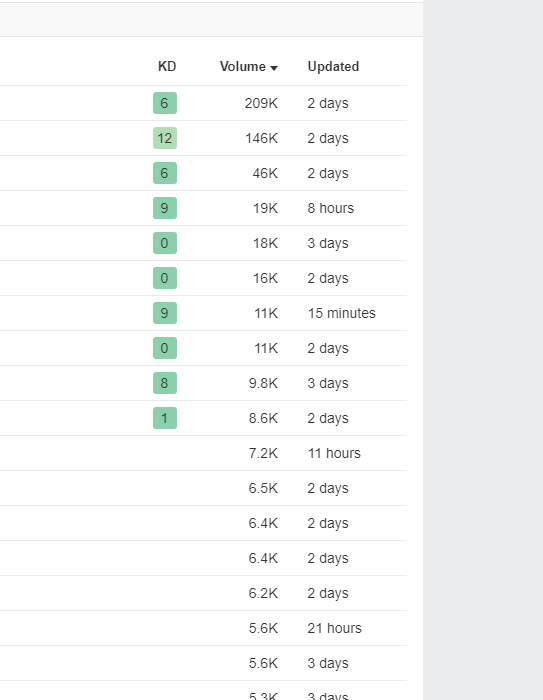Click KD badge 9 in 19K row
Viewport: 543px width, 700px height.
pyautogui.click(x=165, y=208)
